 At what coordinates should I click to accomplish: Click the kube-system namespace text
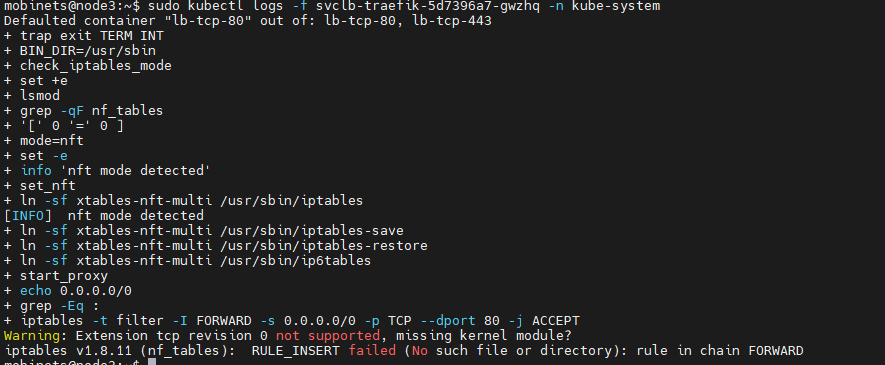[620, 6]
